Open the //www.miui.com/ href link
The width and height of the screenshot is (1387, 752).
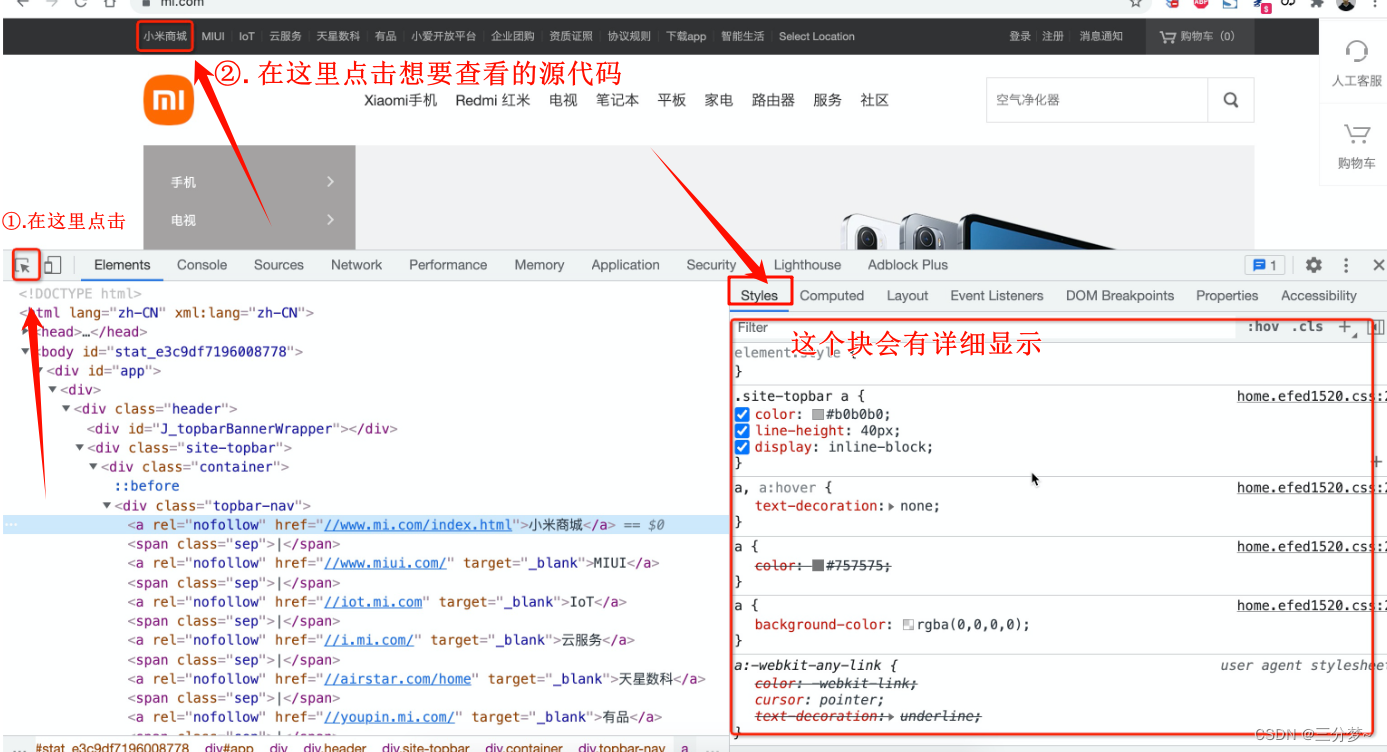coord(385,563)
